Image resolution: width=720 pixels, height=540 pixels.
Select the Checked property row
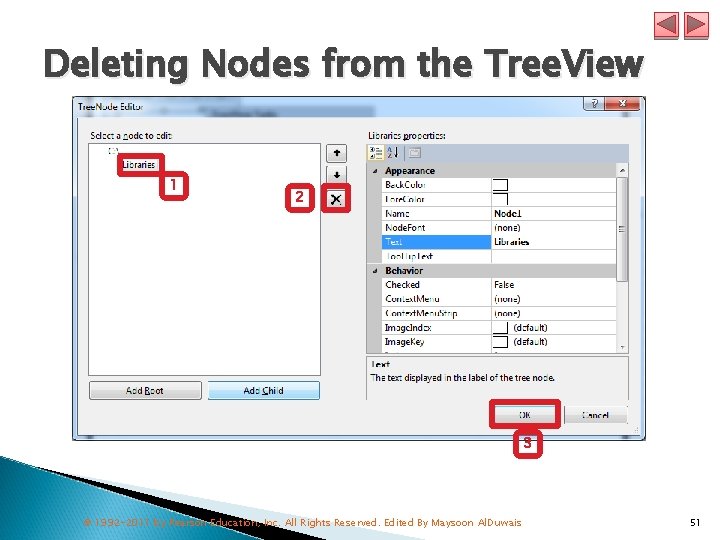499,285
